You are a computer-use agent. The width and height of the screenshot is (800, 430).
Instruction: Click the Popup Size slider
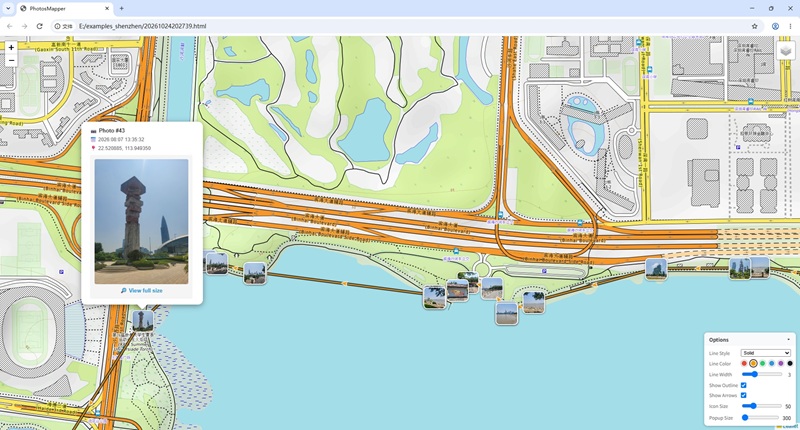pyautogui.click(x=760, y=417)
